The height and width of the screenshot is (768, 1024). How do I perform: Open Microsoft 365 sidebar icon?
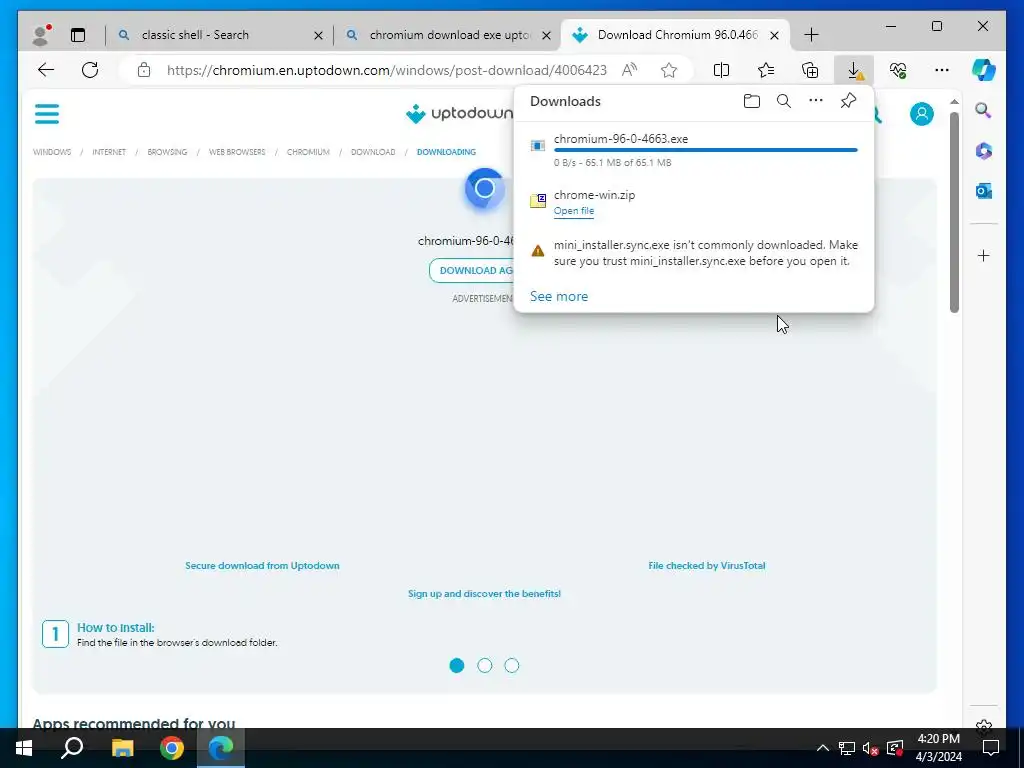tap(984, 151)
